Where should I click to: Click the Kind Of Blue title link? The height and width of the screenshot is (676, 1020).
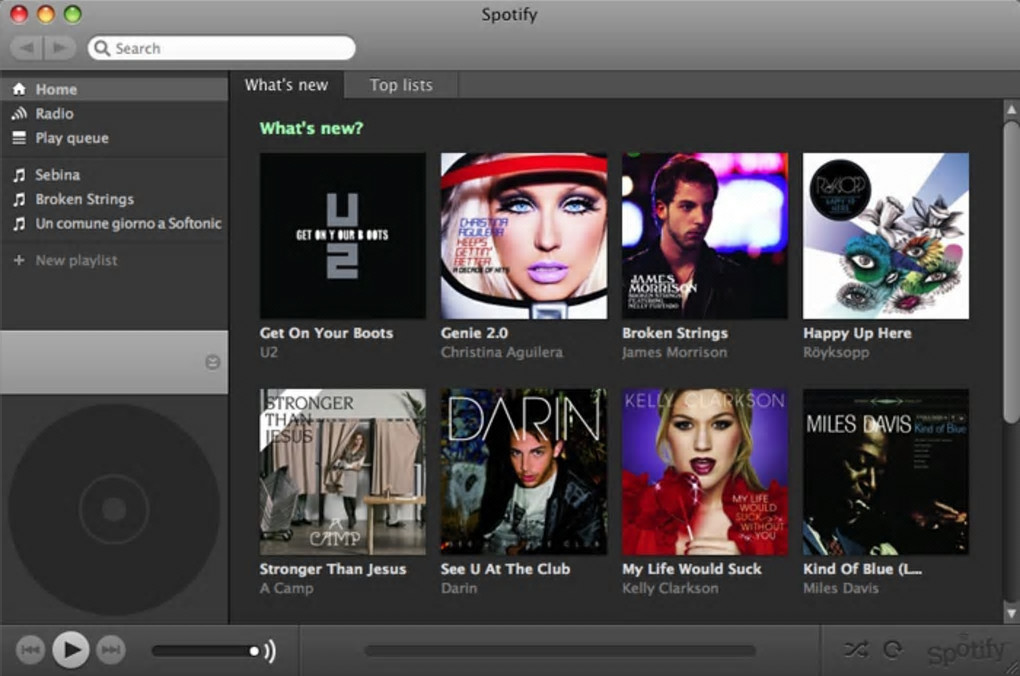(x=863, y=569)
